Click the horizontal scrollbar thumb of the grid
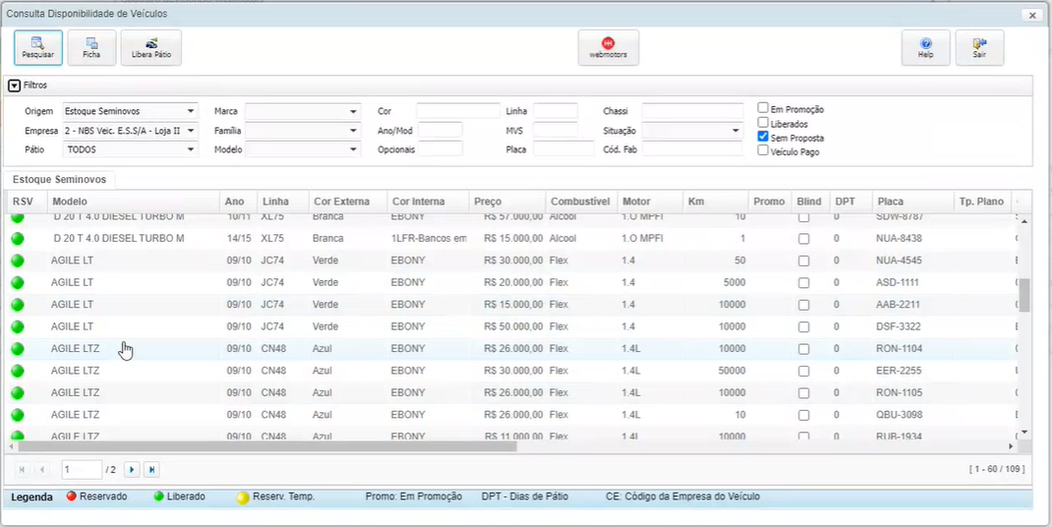 [x=268, y=446]
